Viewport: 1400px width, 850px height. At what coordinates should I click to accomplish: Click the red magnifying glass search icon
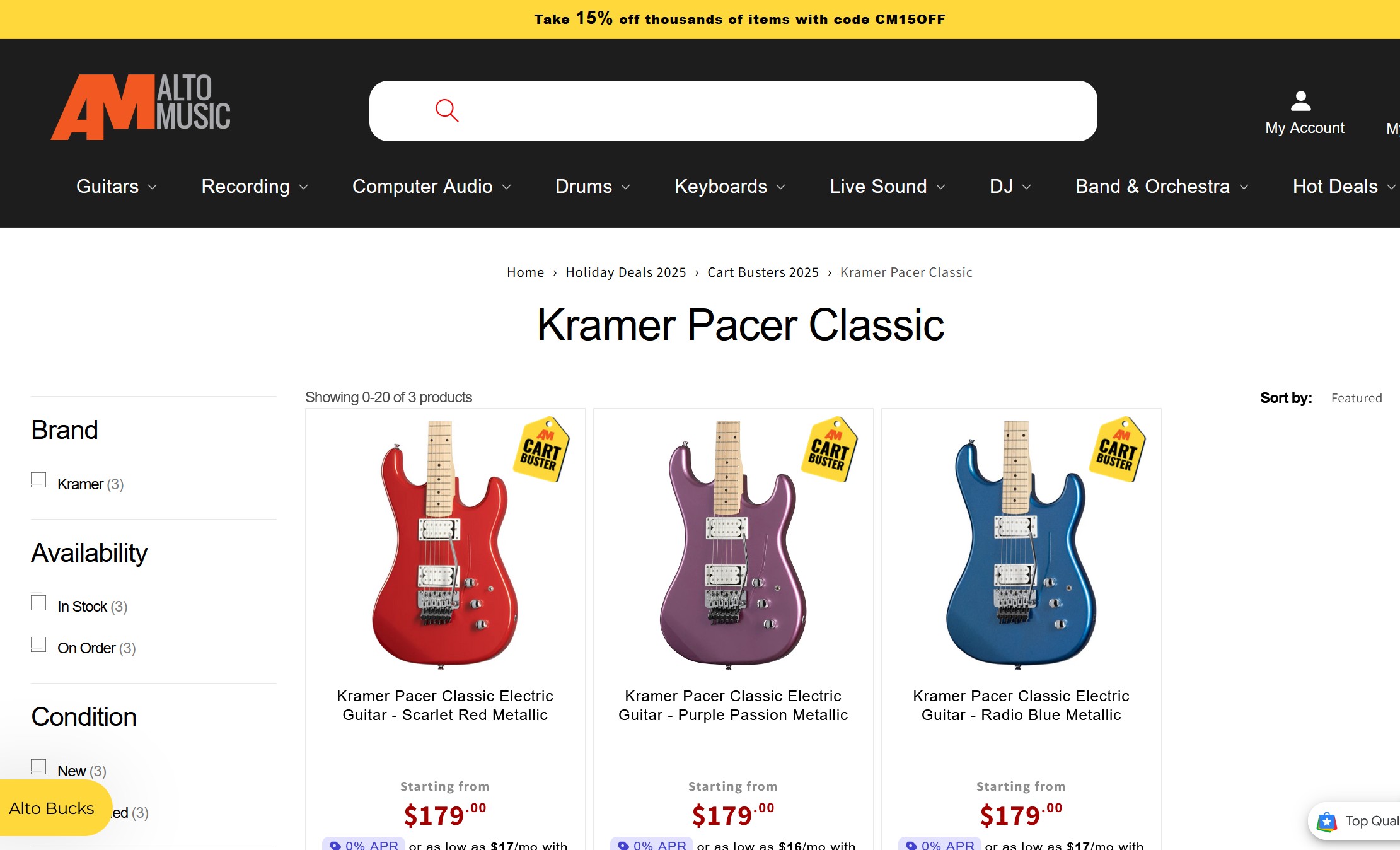447,110
